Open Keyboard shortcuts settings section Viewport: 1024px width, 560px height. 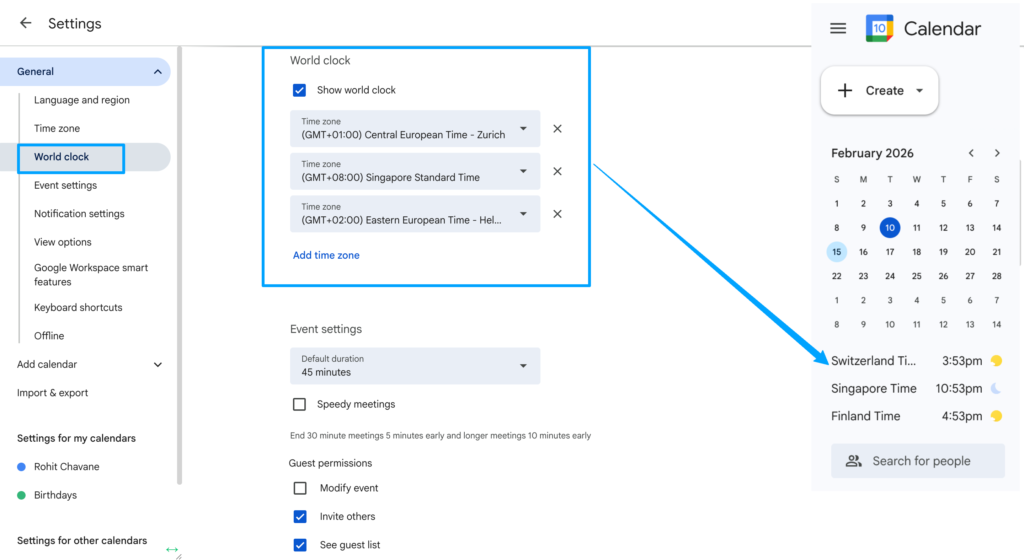coord(78,308)
